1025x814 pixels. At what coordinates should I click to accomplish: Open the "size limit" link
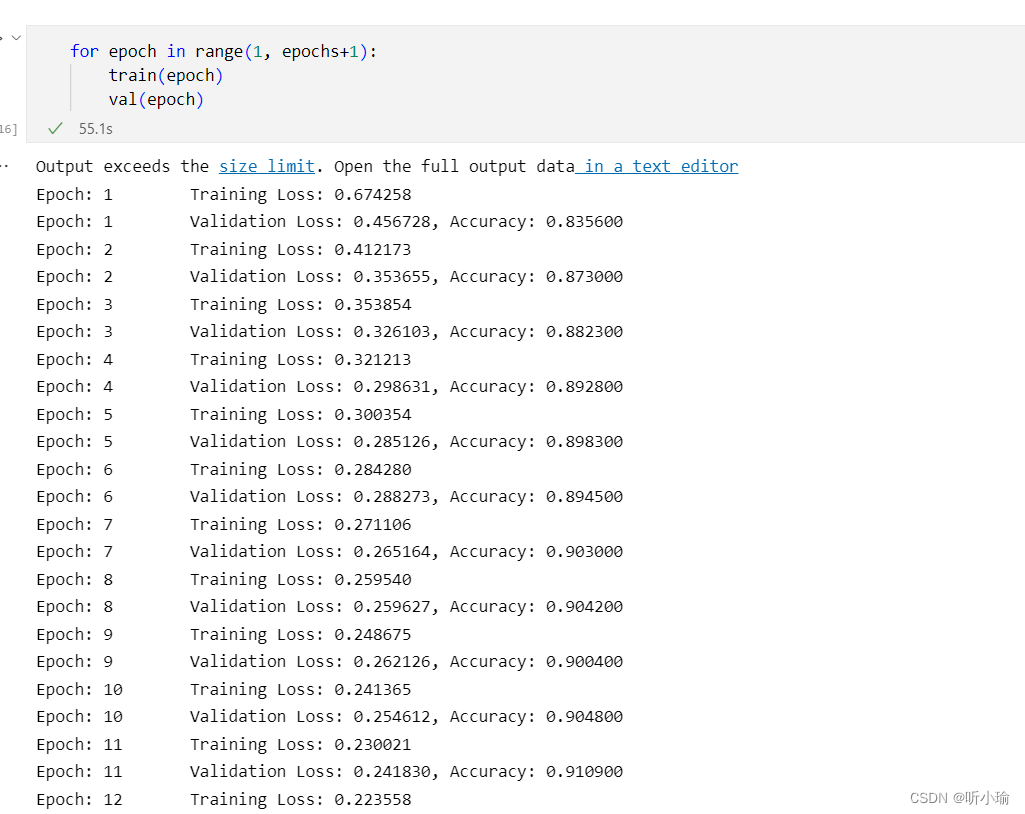[266, 166]
